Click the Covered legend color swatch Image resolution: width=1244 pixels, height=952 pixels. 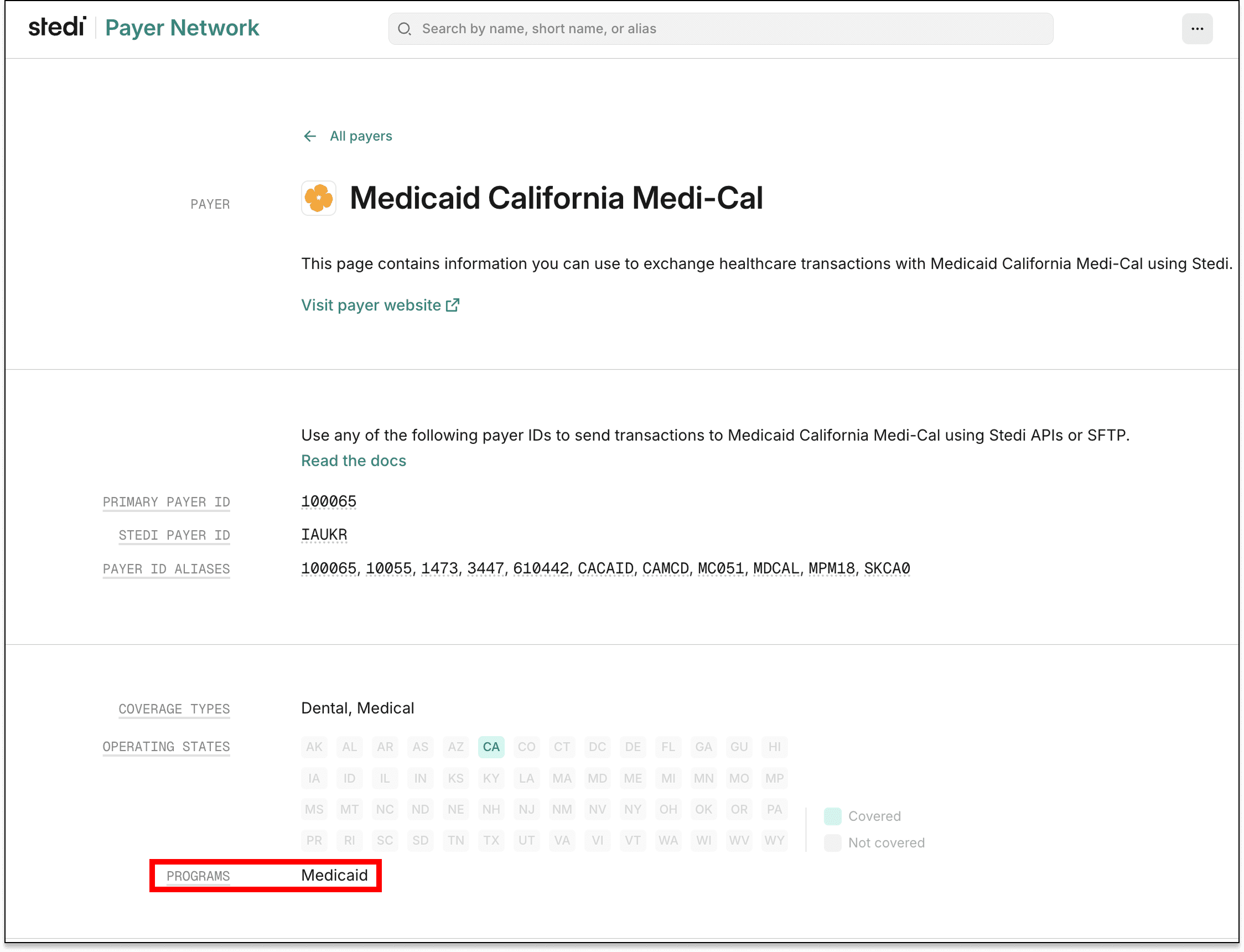coord(832,816)
